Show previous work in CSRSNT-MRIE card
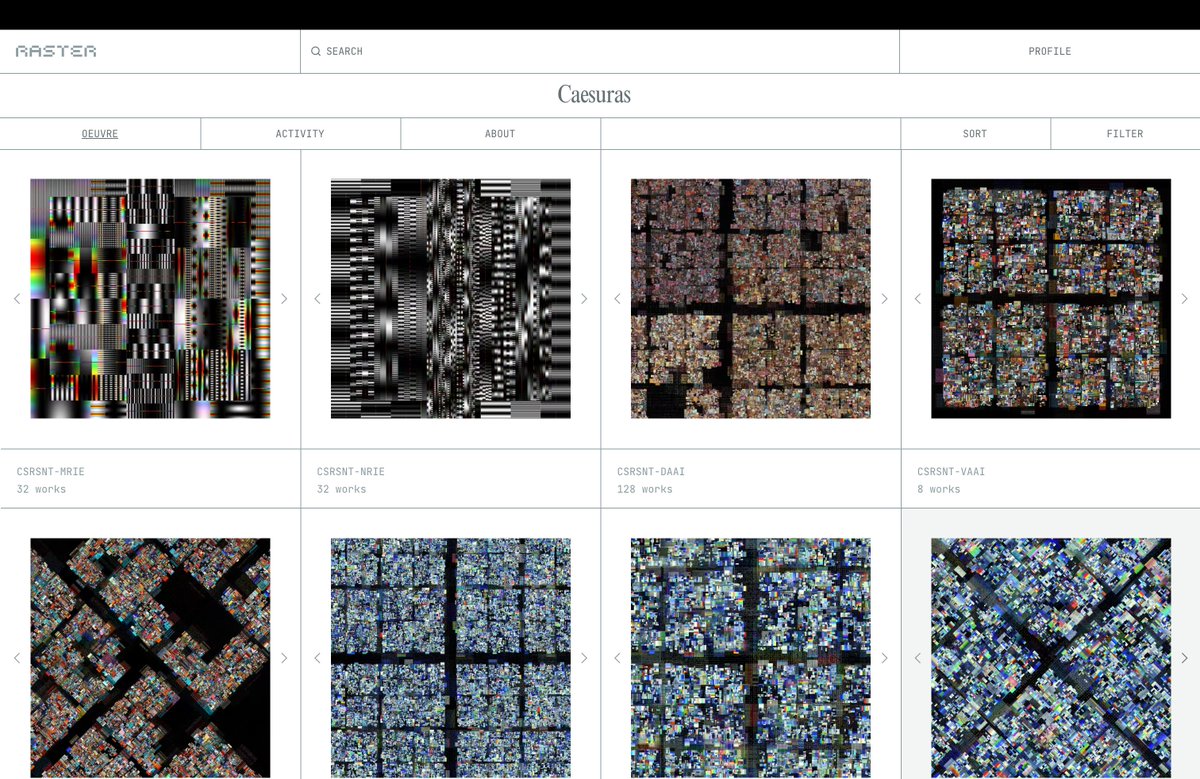The height and width of the screenshot is (779, 1200). pos(16,298)
